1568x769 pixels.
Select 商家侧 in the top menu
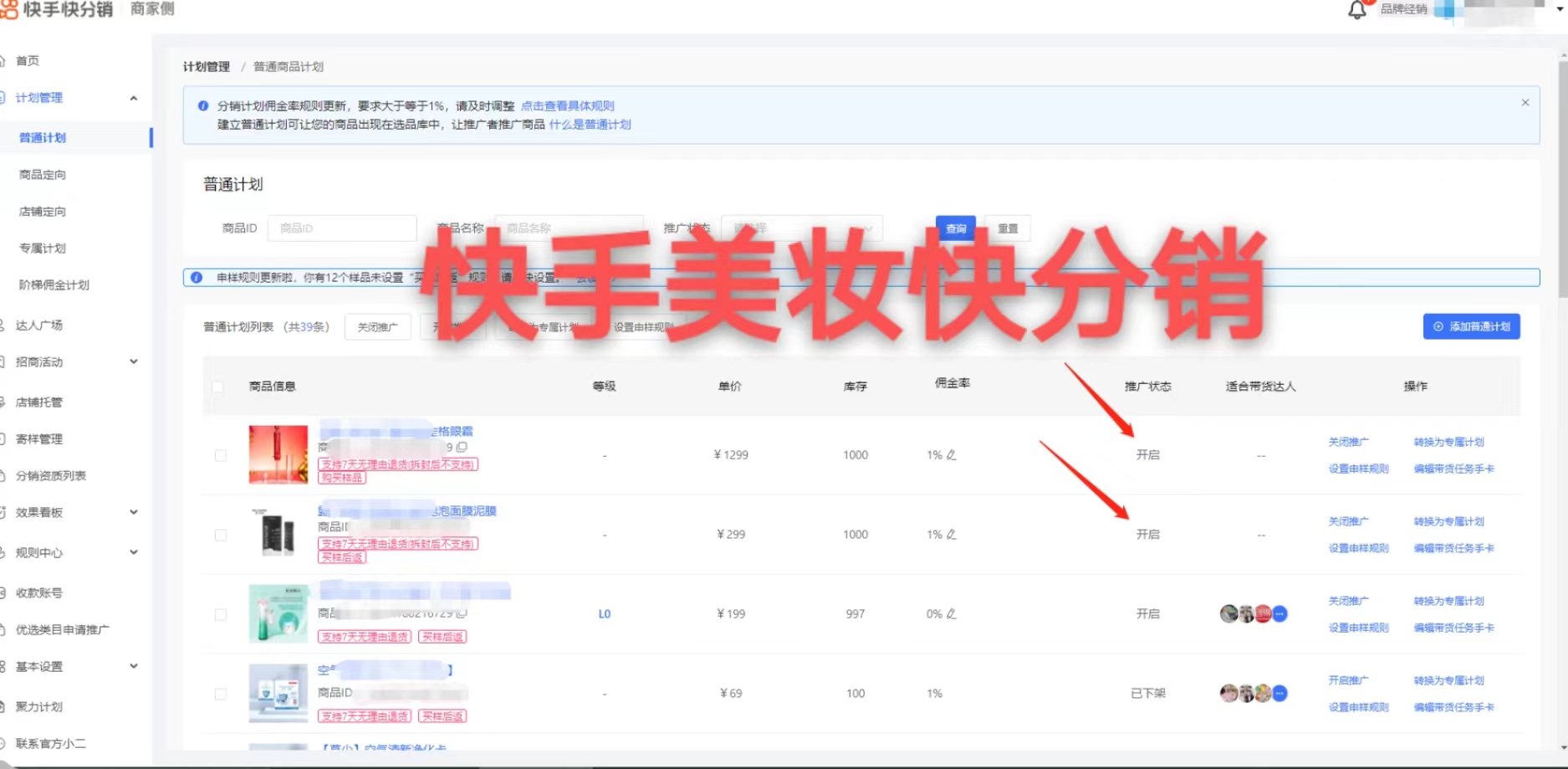click(151, 10)
